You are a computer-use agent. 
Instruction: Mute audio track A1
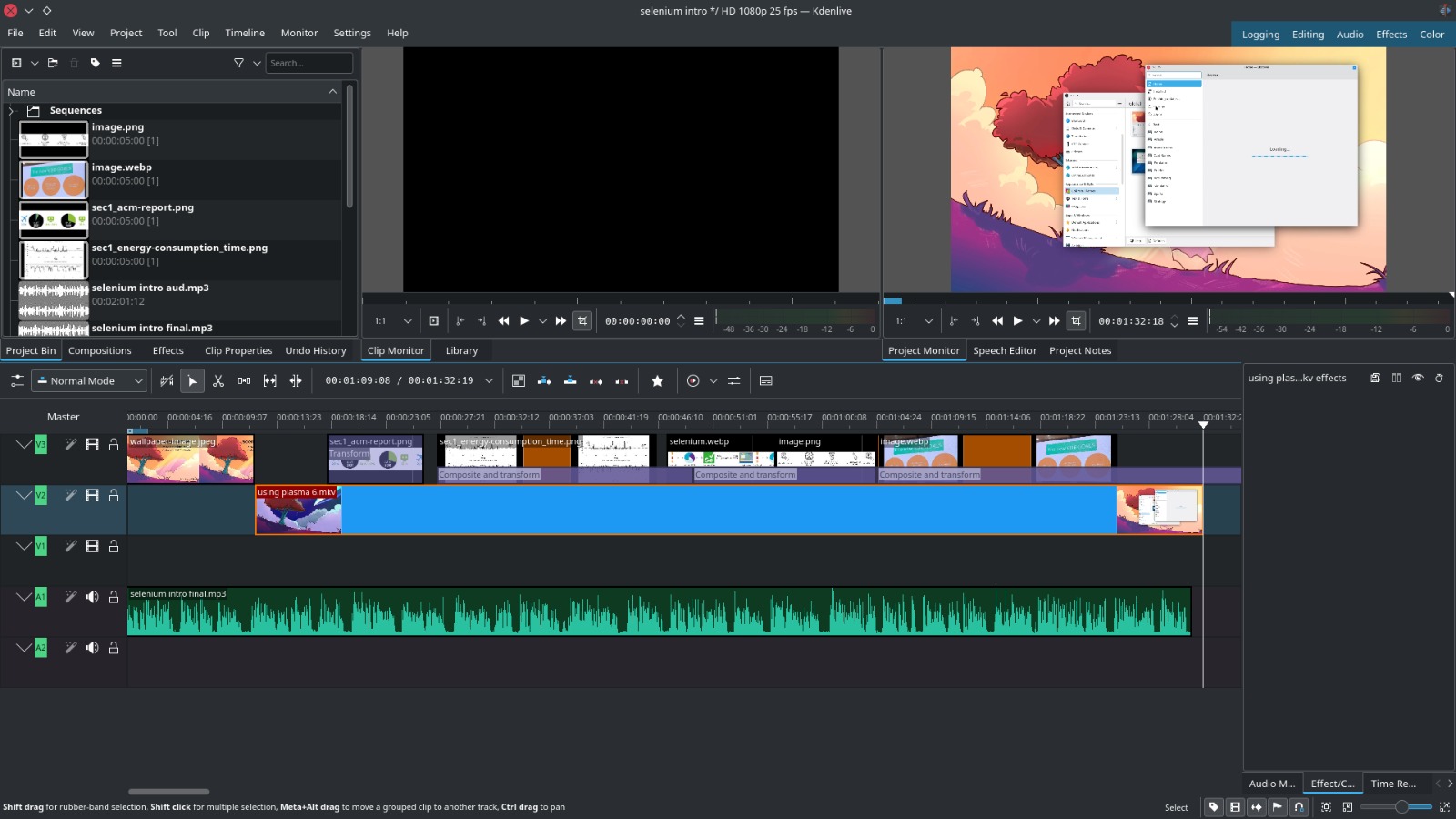(92, 597)
